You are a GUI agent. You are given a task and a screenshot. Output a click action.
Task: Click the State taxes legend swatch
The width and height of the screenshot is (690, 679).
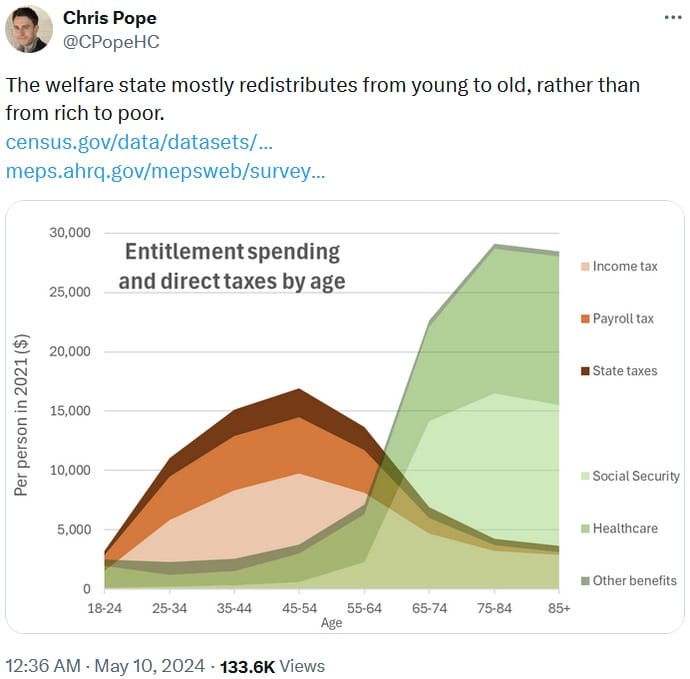(584, 371)
